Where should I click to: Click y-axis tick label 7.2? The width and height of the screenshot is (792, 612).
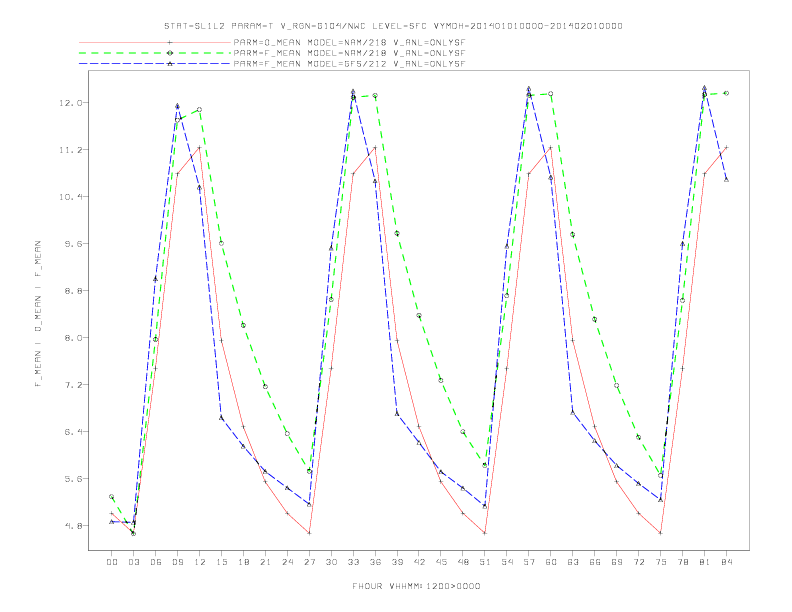click(73, 385)
